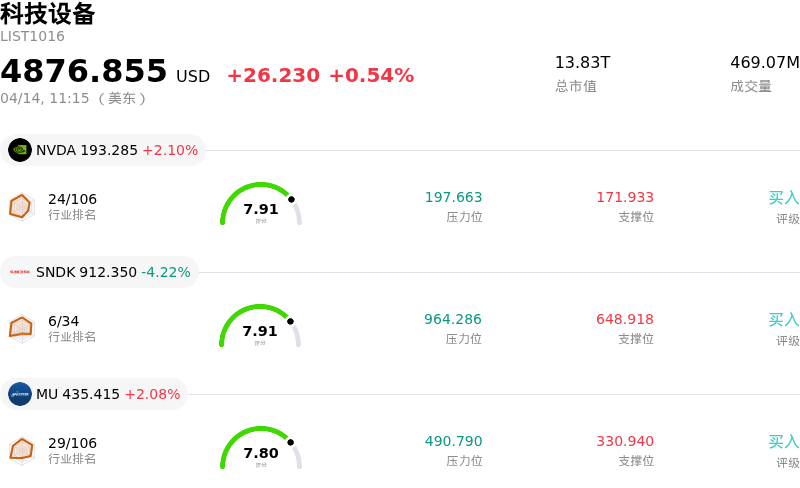Click NVDA resistance level 197.663
800x488 pixels.
click(453, 197)
